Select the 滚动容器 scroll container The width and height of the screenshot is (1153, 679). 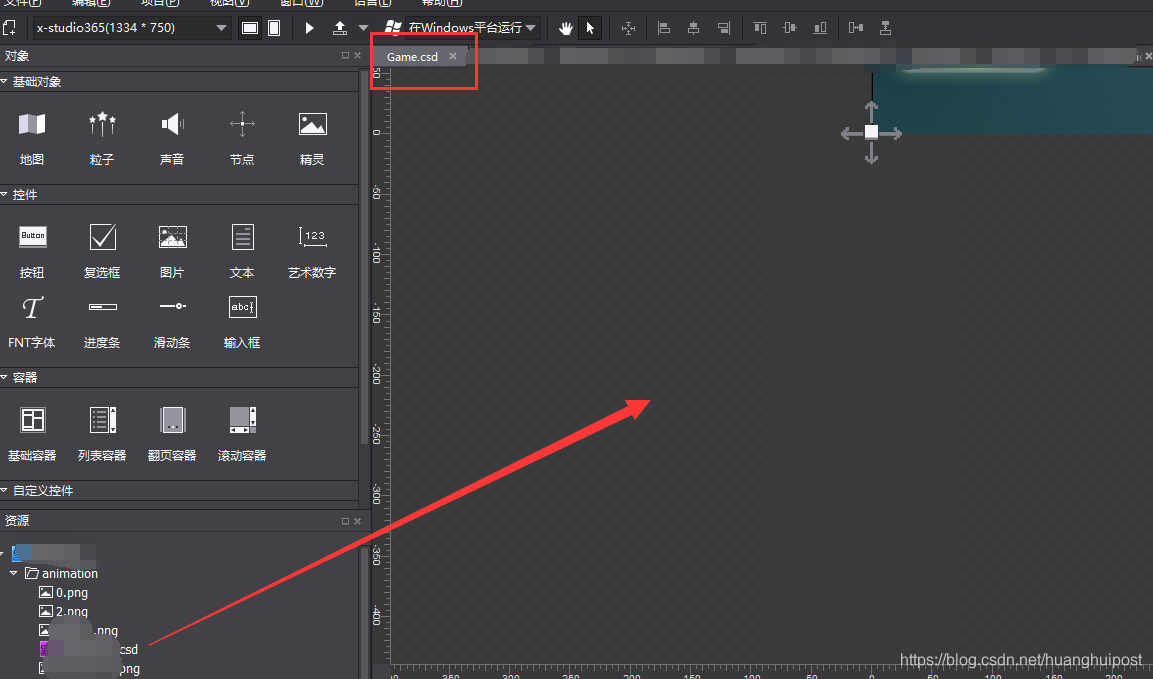coord(242,434)
